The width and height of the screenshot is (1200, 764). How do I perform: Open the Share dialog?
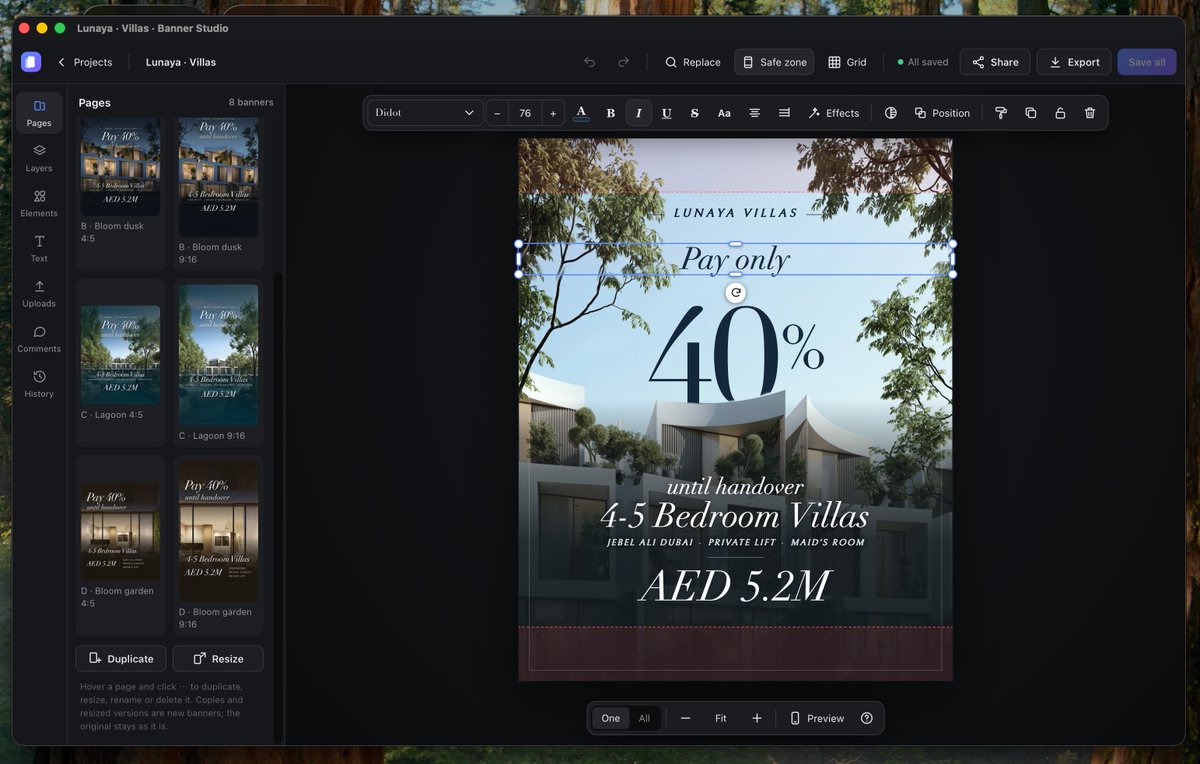[995, 62]
